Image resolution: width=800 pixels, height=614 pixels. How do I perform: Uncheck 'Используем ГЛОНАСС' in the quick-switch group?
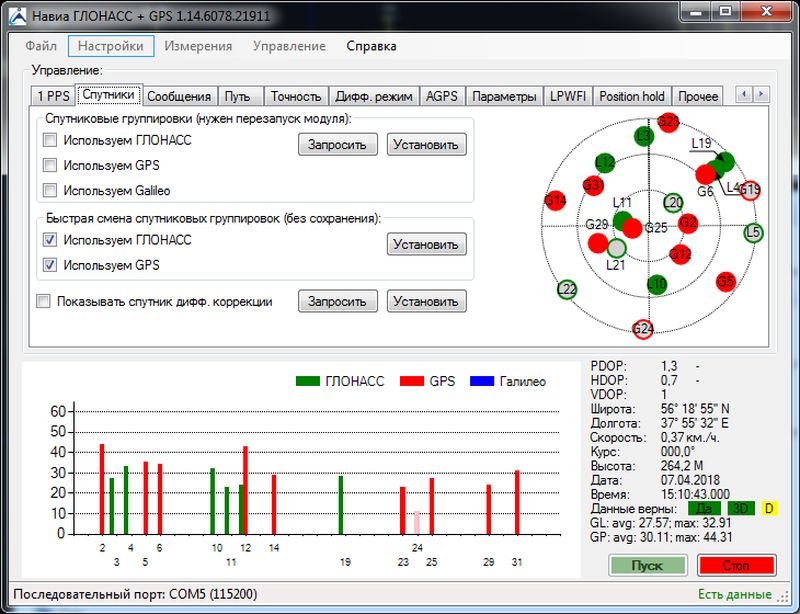tap(49, 239)
